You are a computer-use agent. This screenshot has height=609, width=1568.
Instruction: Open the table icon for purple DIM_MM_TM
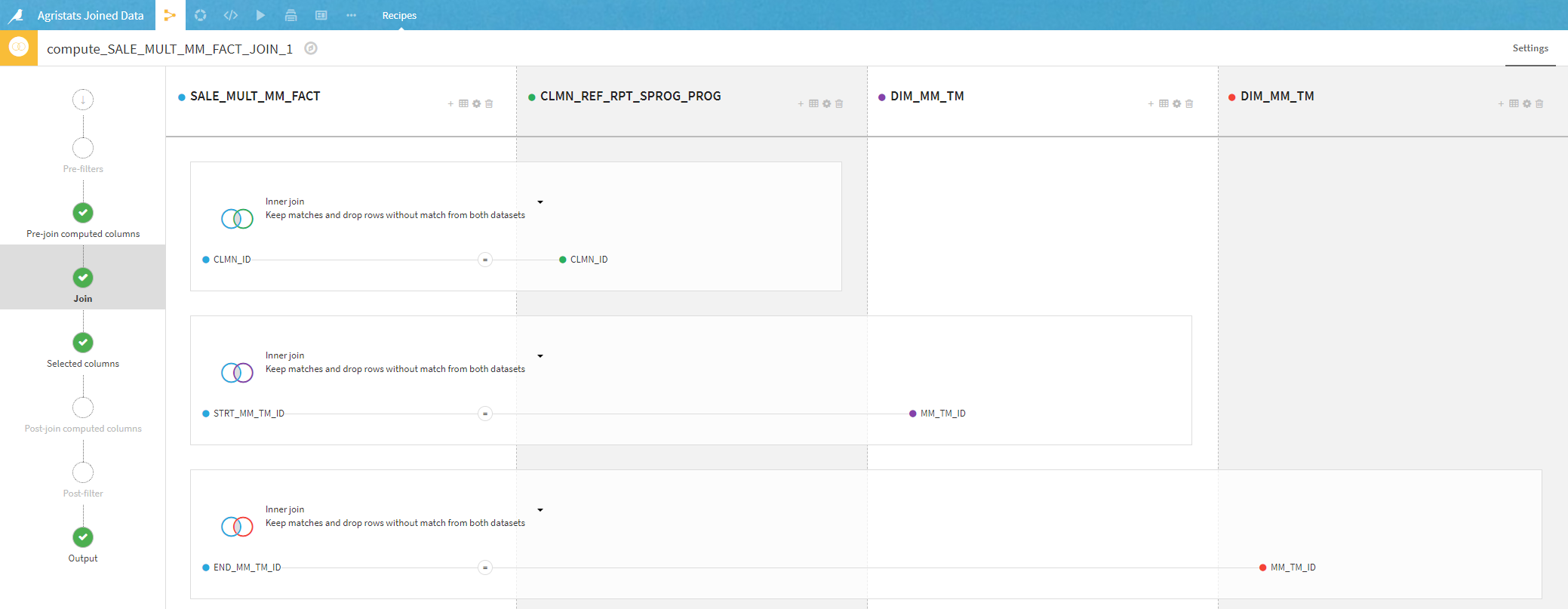click(1164, 103)
